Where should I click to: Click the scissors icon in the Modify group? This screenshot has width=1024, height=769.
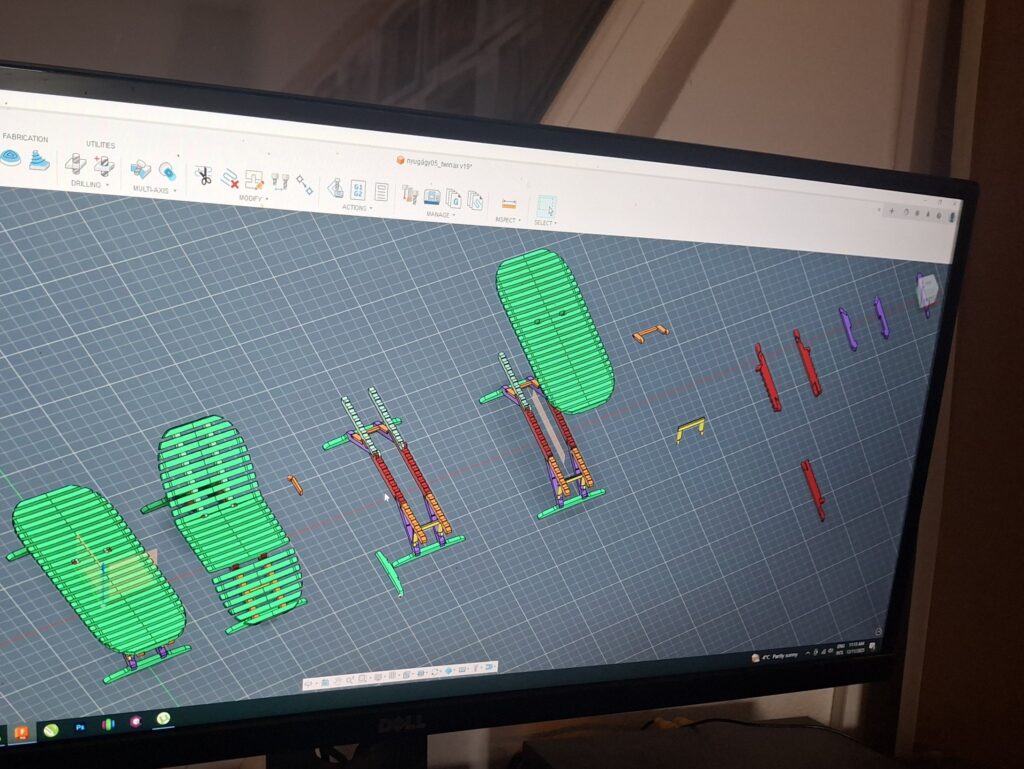(x=202, y=176)
